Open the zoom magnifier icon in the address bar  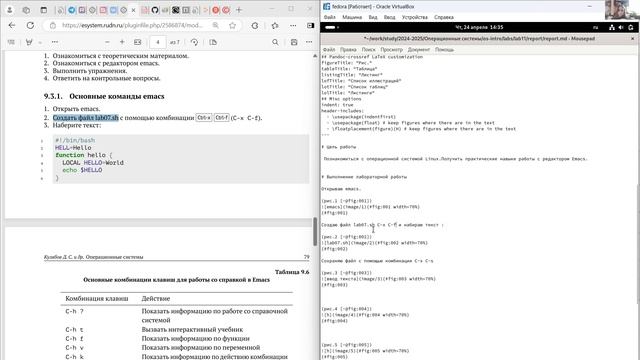pyautogui.click(x=216, y=25)
